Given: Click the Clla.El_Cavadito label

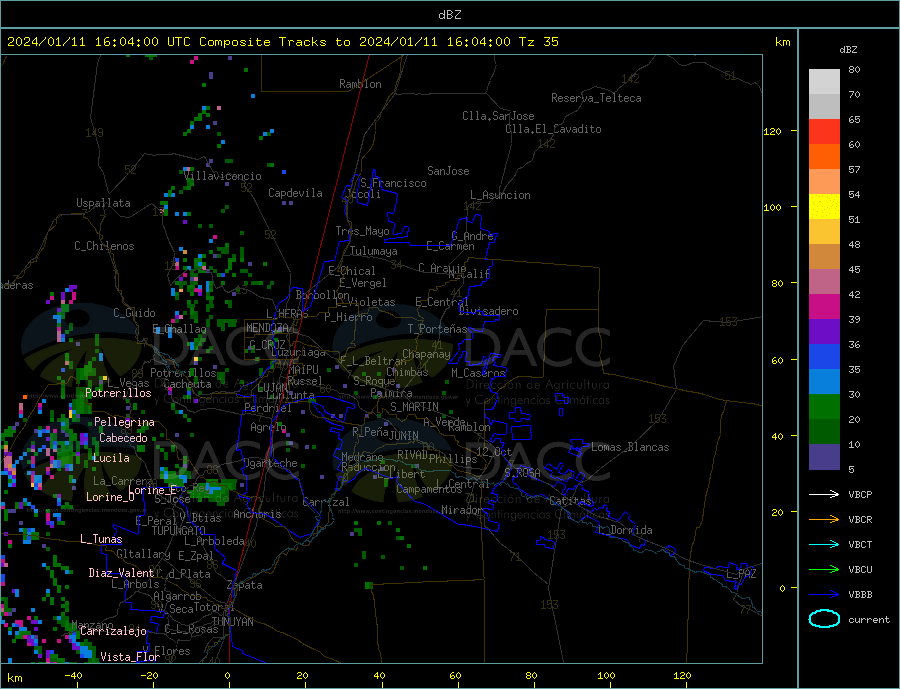Looking at the screenshot, I should click(x=553, y=129).
